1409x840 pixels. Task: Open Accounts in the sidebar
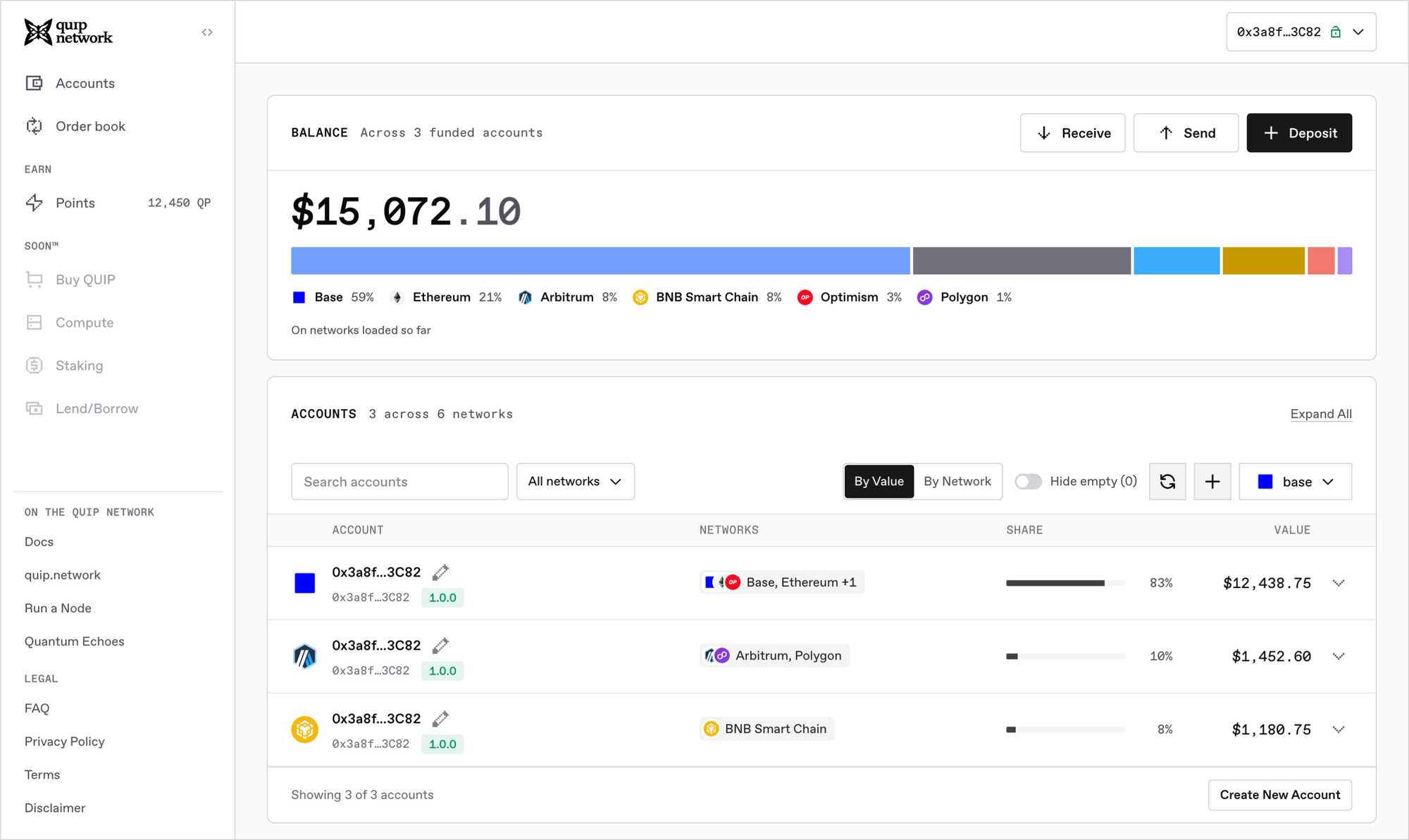(x=85, y=83)
